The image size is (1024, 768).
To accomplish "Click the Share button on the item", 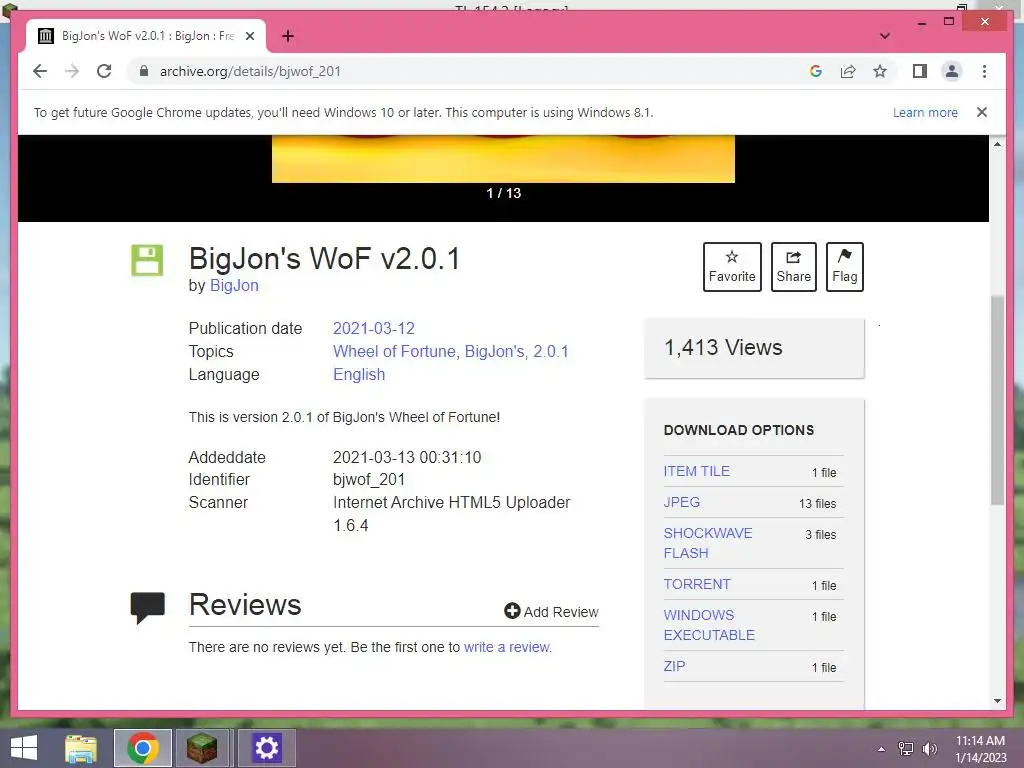I will point(793,266).
